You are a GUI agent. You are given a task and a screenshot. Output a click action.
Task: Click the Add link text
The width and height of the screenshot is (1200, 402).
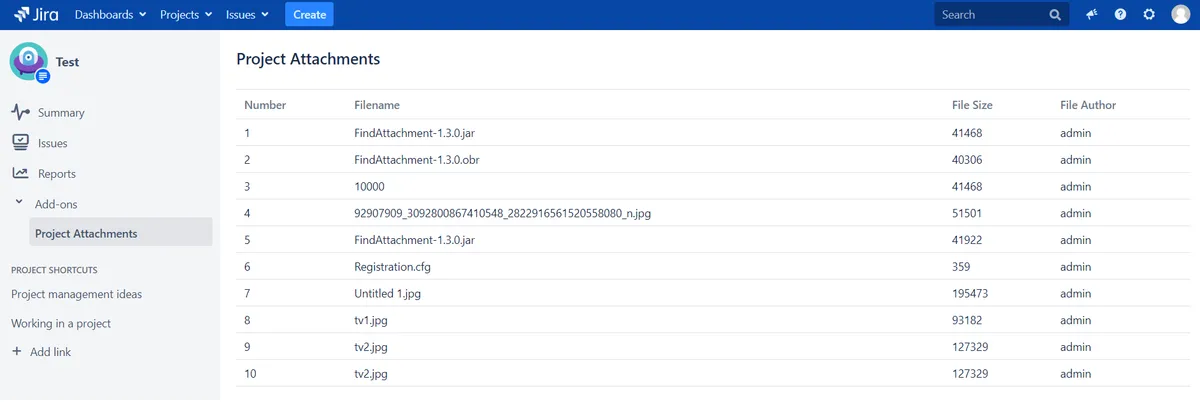50,352
